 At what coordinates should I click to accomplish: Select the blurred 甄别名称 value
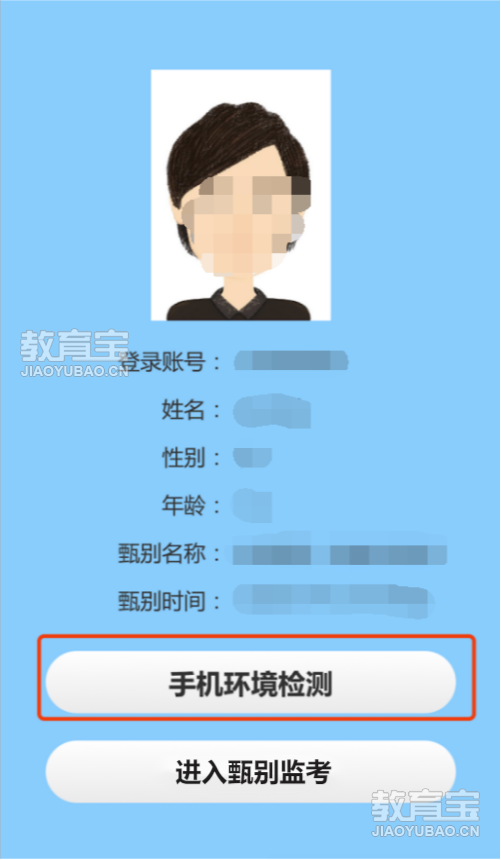pos(340,553)
